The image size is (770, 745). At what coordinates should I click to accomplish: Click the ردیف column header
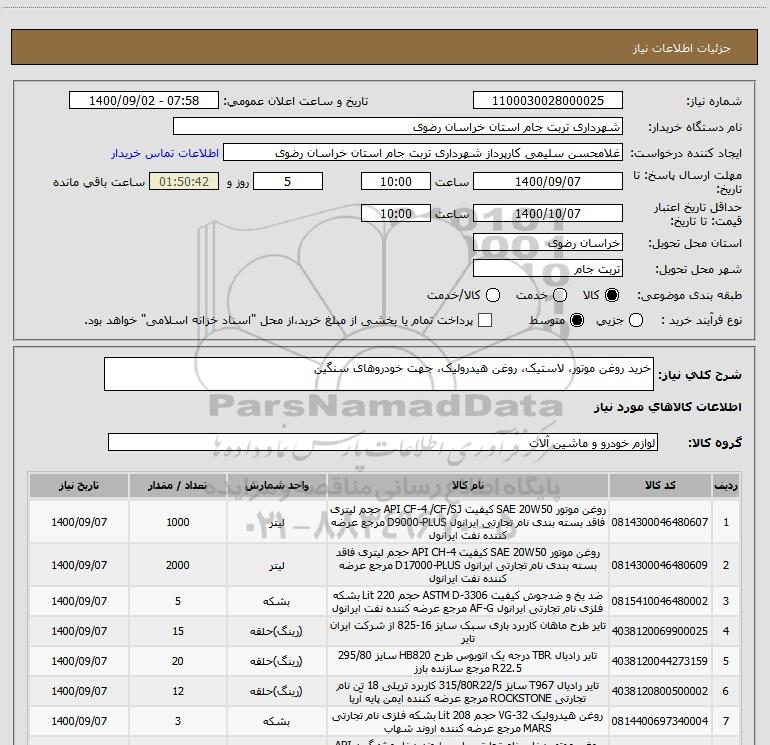pyautogui.click(x=726, y=486)
